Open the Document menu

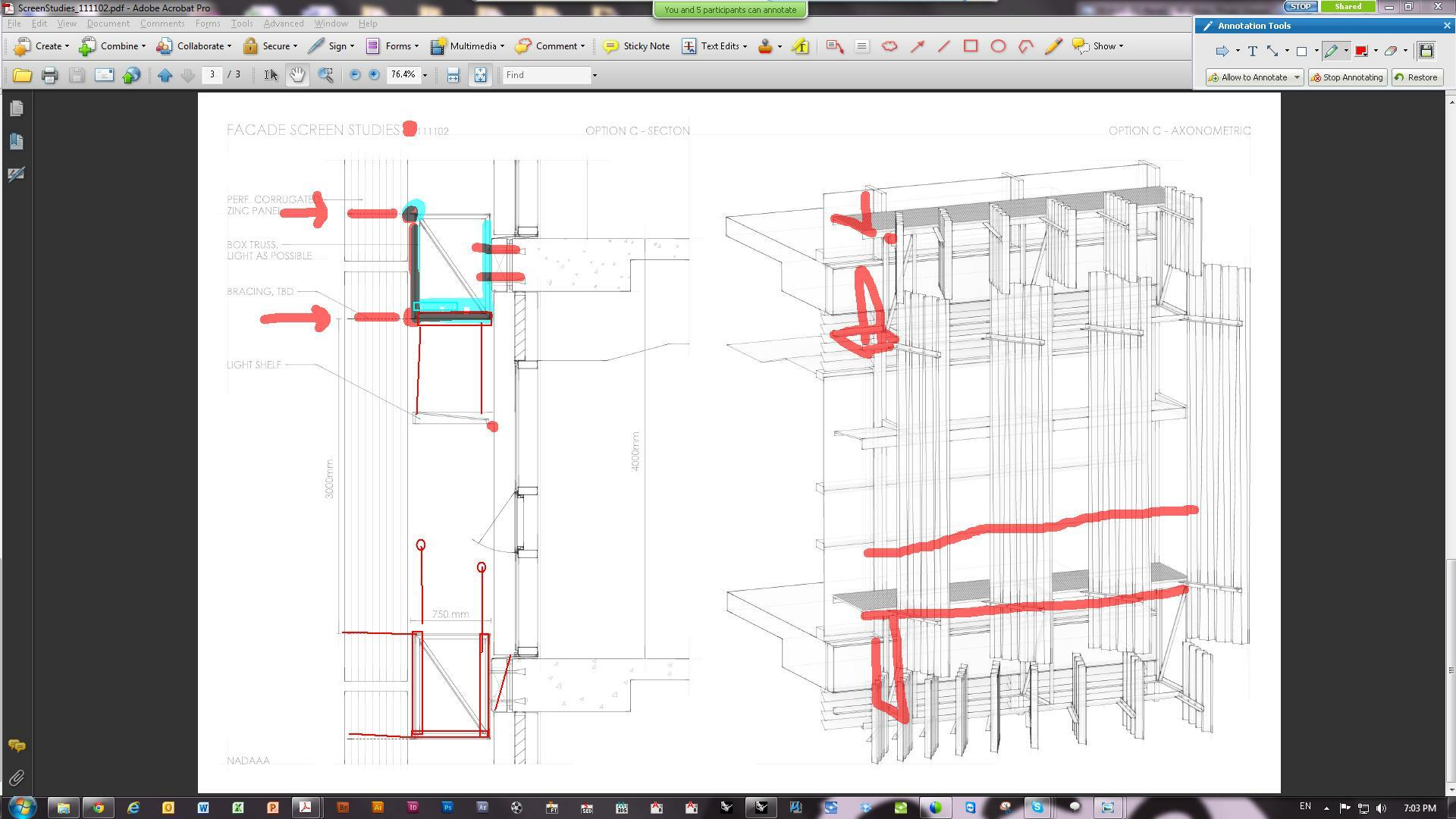pyautogui.click(x=108, y=24)
